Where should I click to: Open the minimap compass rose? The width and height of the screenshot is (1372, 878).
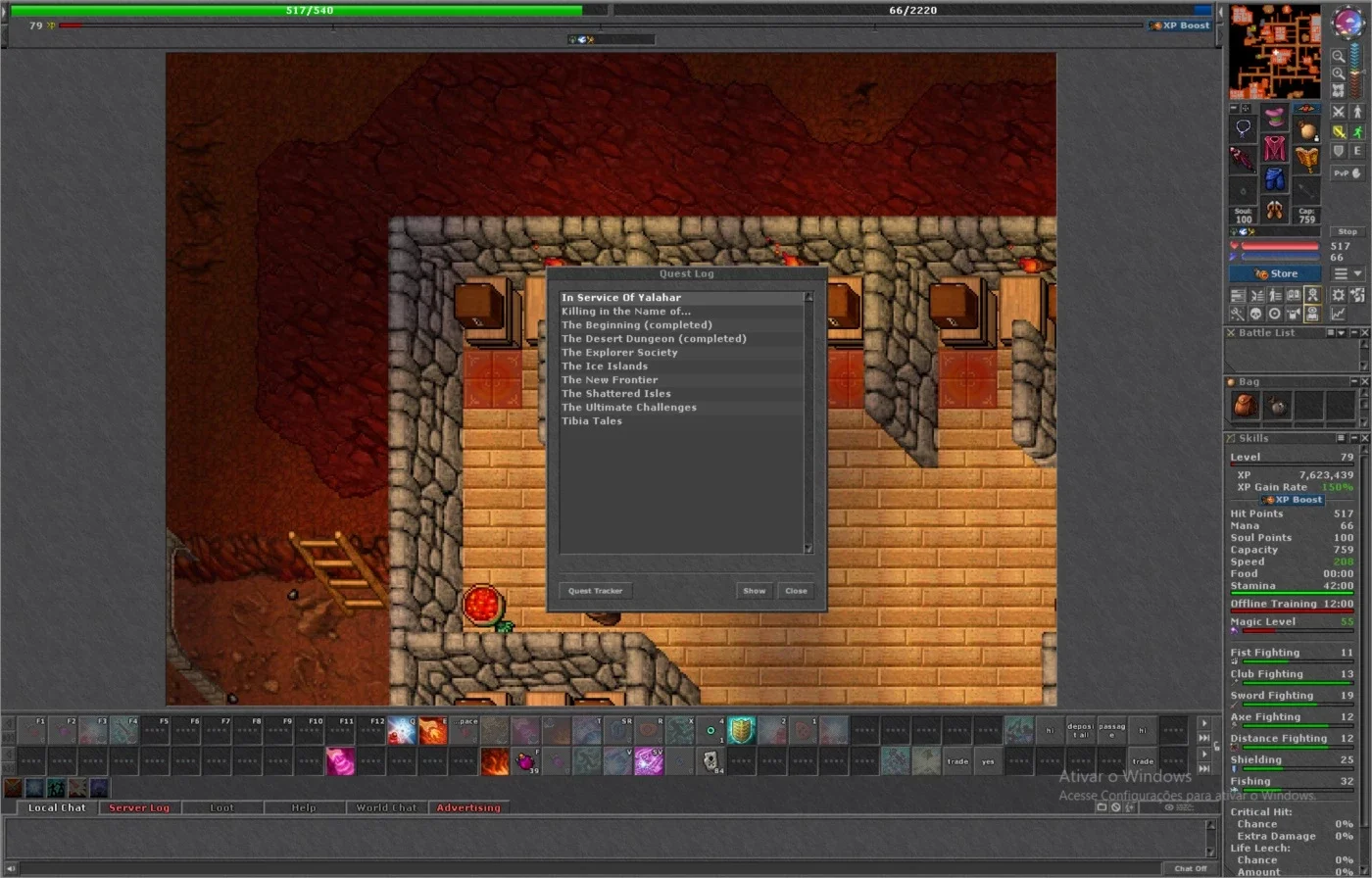pos(1350,22)
